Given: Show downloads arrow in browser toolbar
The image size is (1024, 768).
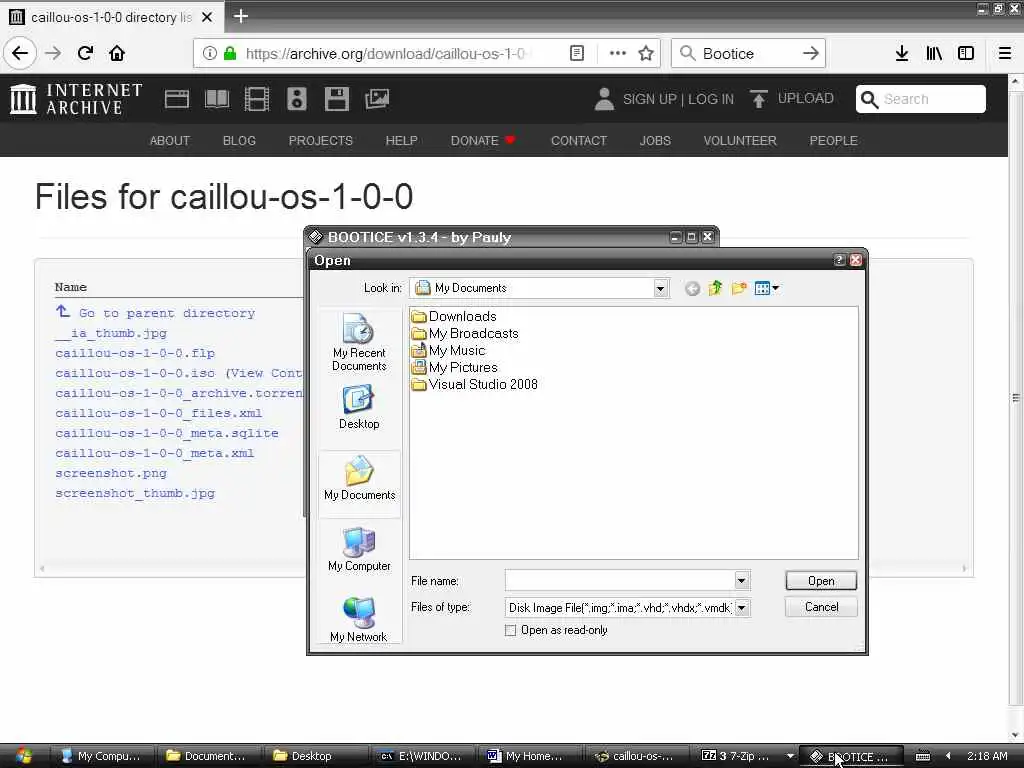Looking at the screenshot, I should tap(902, 54).
